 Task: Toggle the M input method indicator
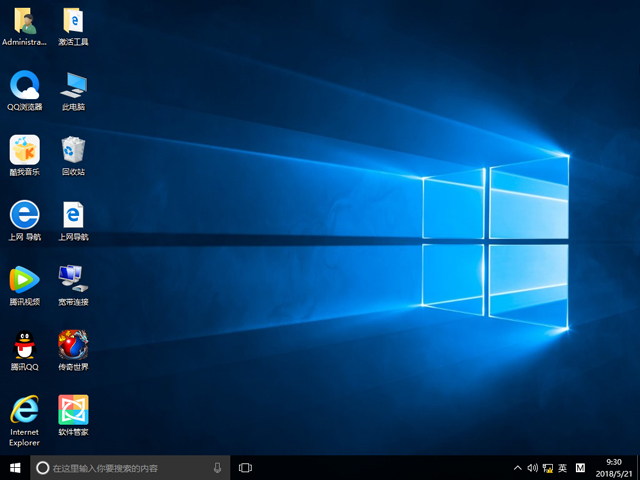click(x=580, y=468)
